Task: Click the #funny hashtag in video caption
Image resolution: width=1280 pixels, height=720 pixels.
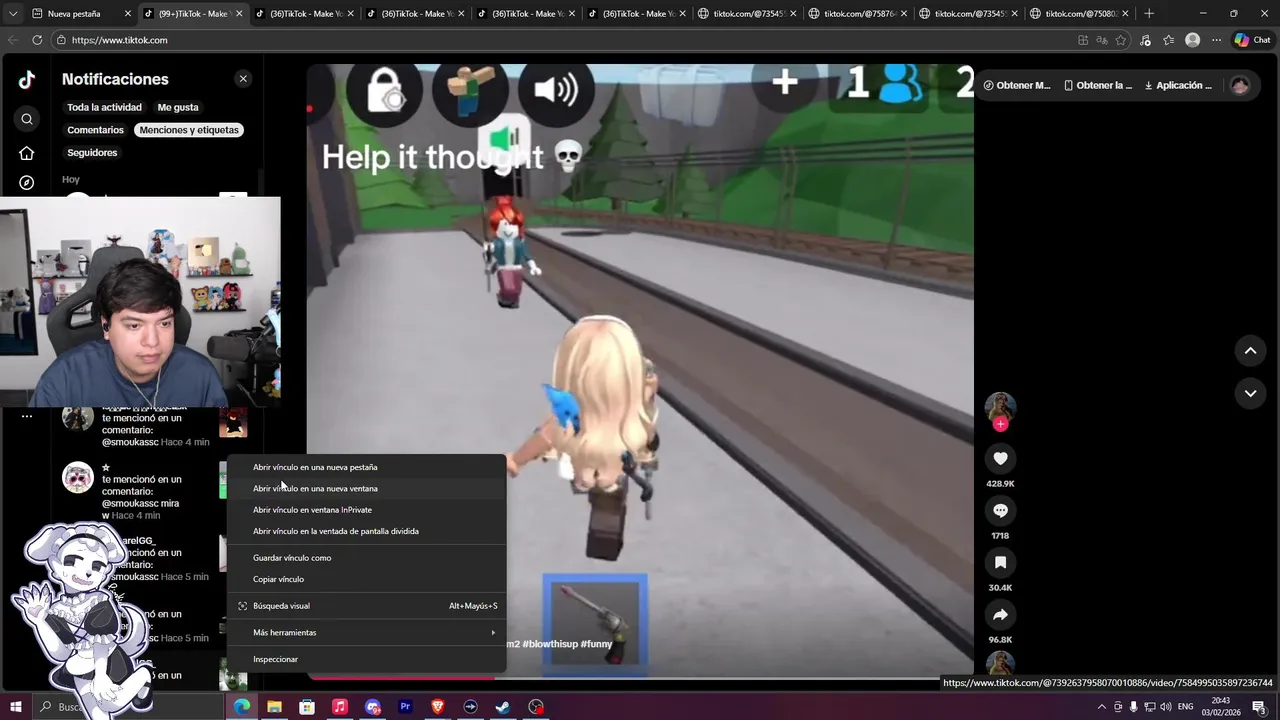Action: pos(596,644)
